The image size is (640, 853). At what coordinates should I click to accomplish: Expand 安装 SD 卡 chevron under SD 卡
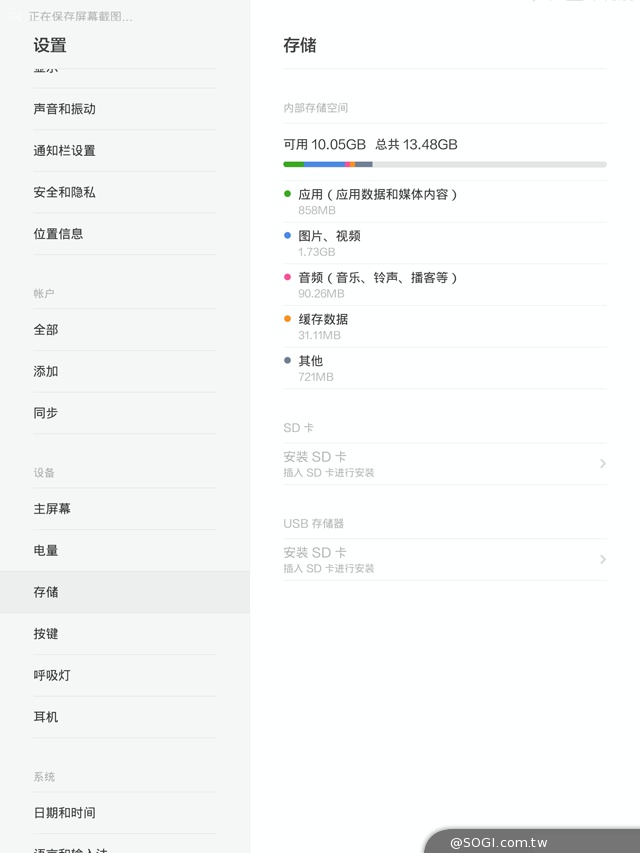(603, 464)
